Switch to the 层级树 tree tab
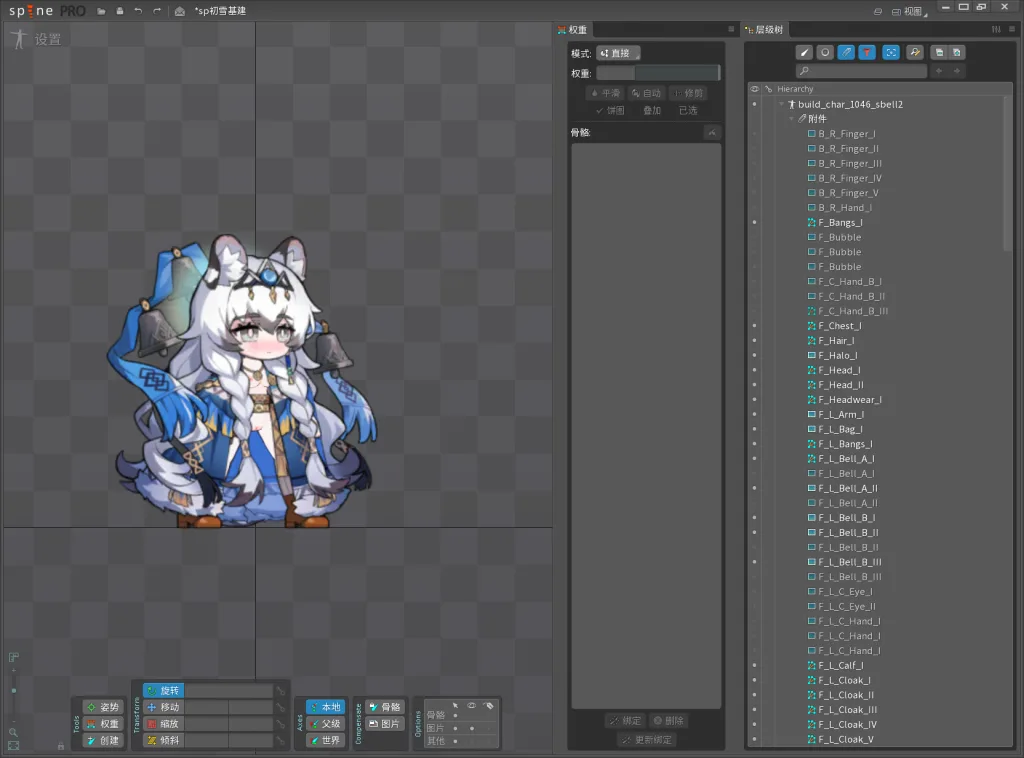1024x758 pixels. click(x=768, y=30)
